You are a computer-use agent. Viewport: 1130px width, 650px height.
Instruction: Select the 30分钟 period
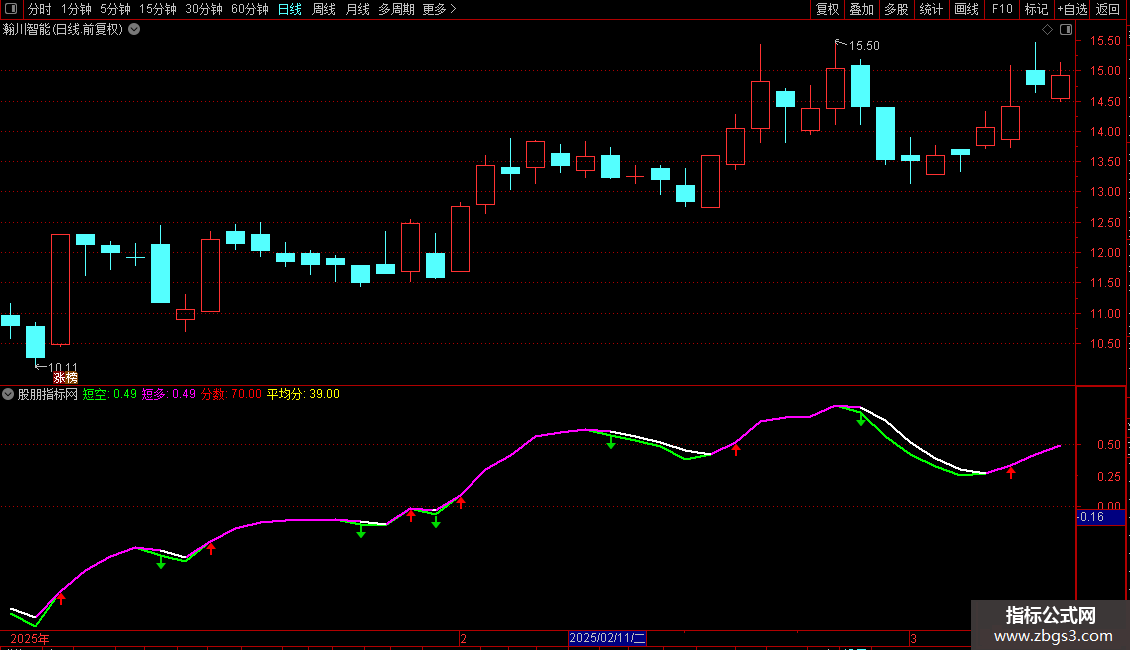204,9
